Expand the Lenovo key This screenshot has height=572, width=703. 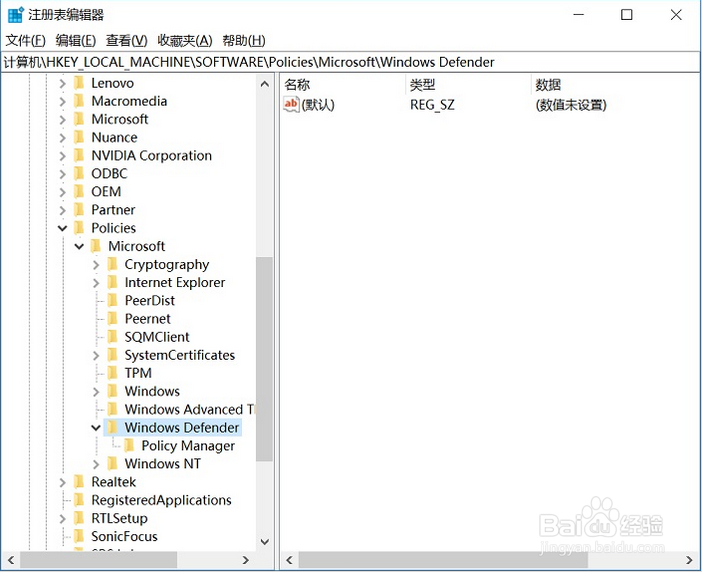62,83
